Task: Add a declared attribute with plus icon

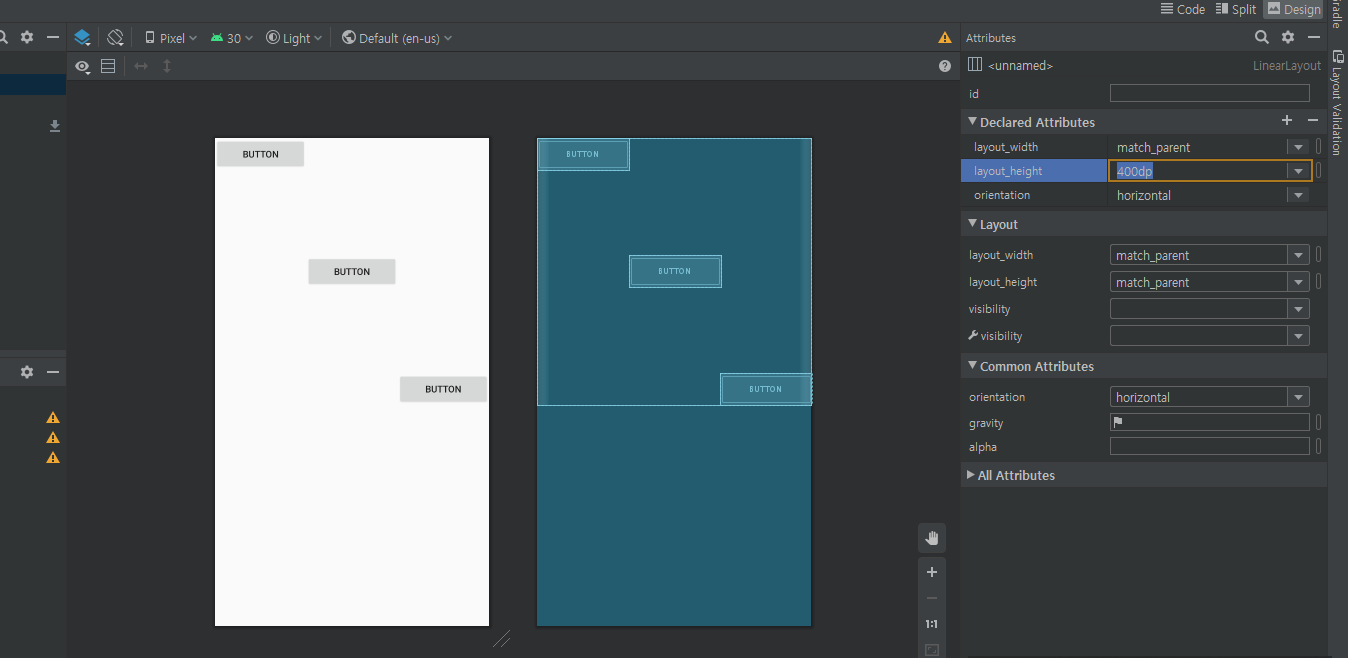Action: click(1287, 121)
